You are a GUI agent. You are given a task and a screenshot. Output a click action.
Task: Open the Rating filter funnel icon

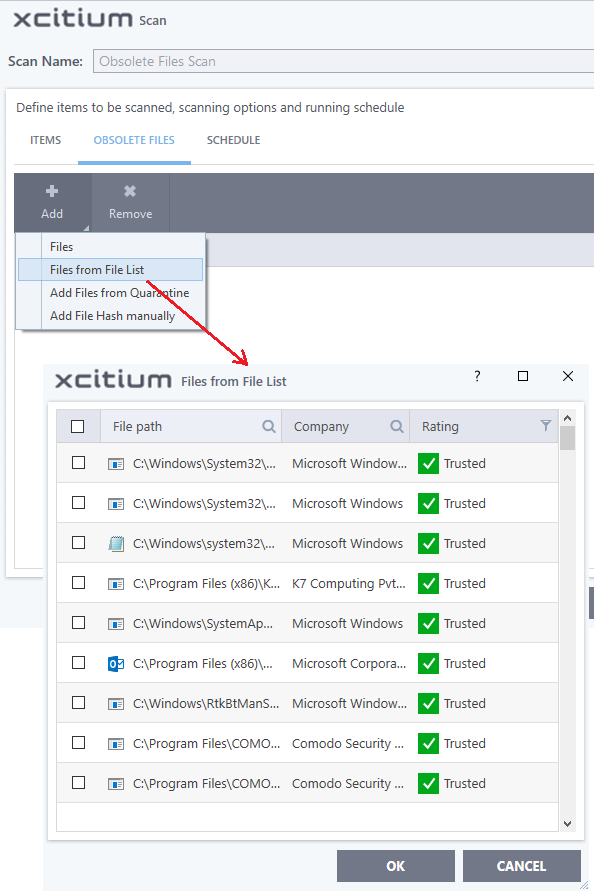546,426
